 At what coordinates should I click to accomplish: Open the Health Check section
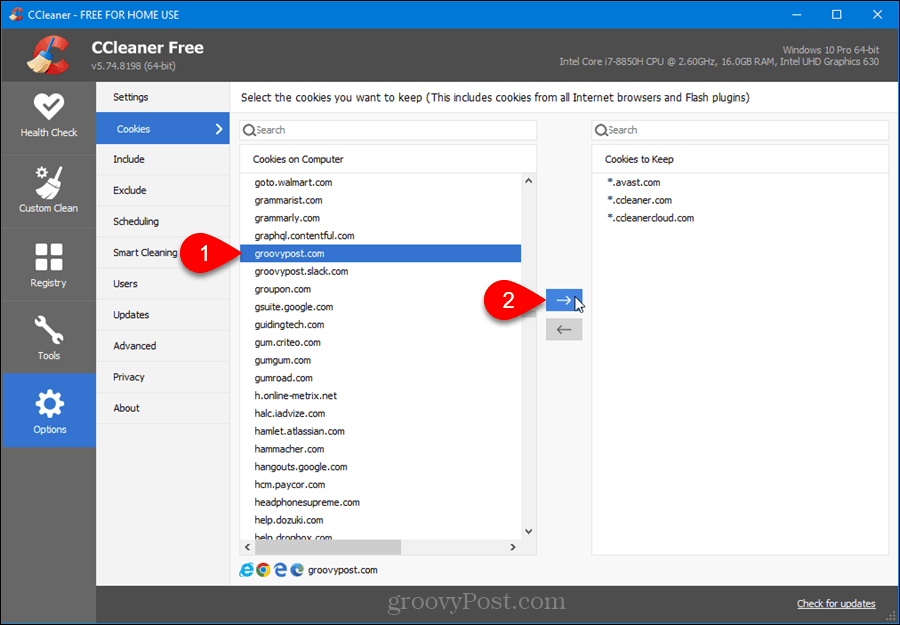pos(49,118)
